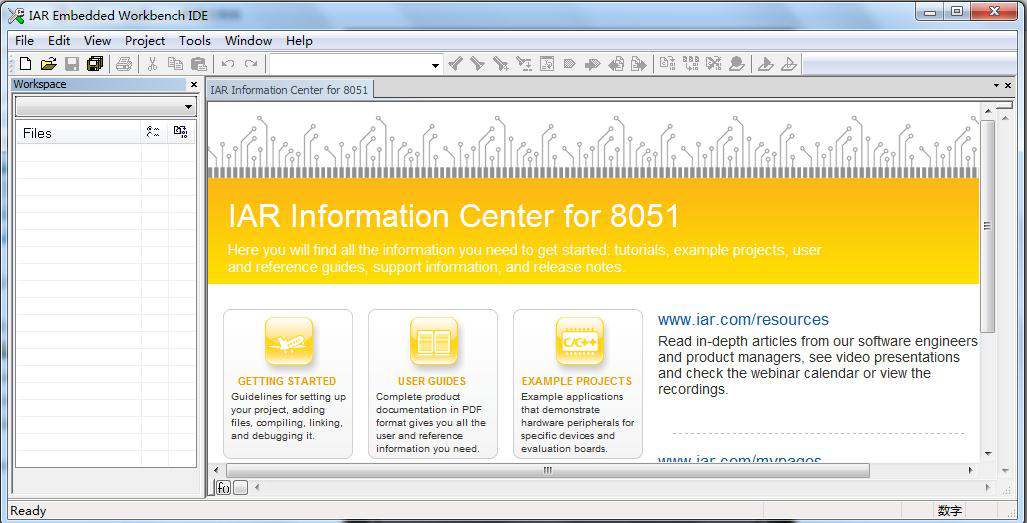Click first icon column beside Files header
This screenshot has width=1027, height=523.
point(153,132)
